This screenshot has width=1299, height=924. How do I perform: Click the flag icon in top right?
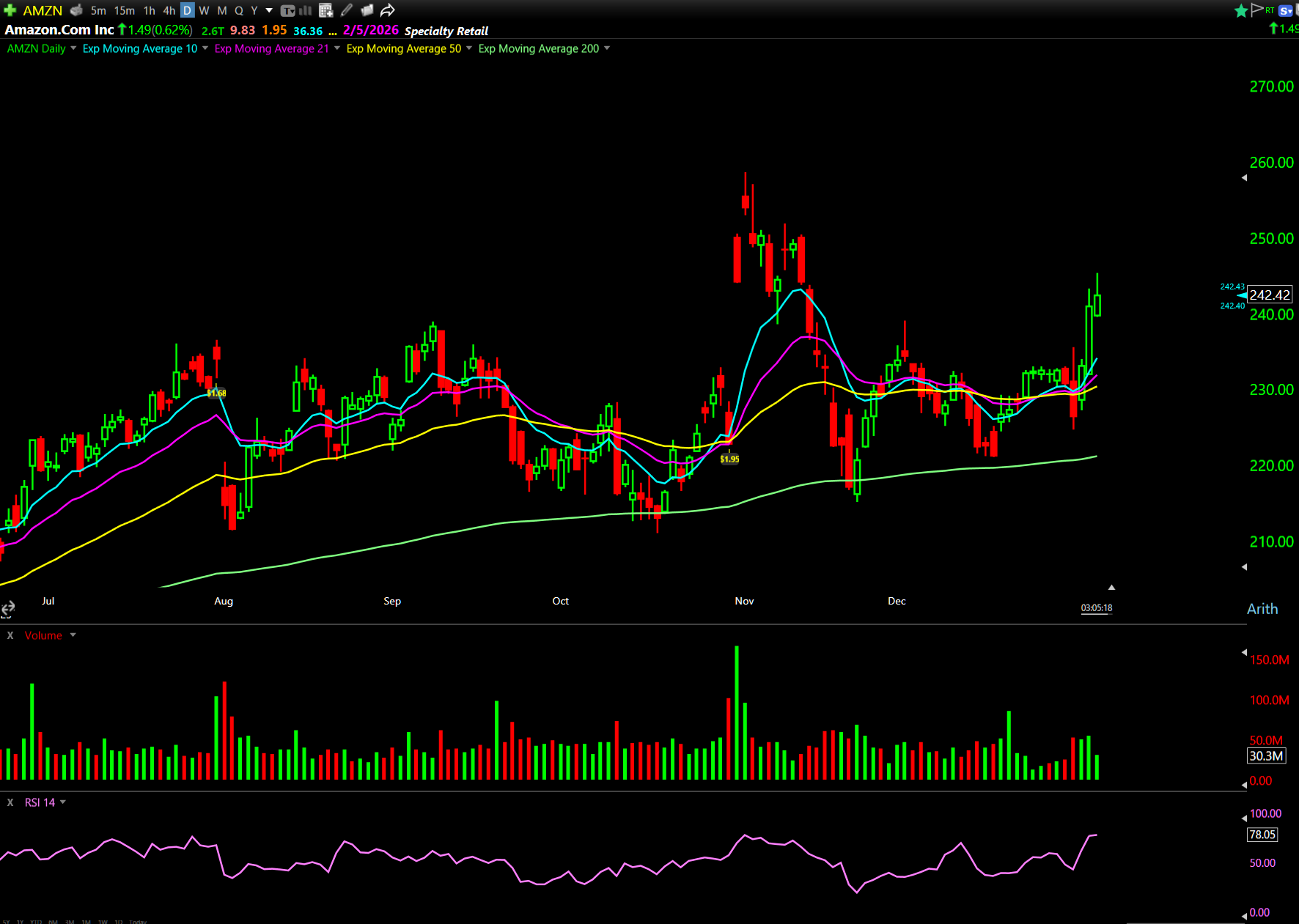[x=1257, y=10]
